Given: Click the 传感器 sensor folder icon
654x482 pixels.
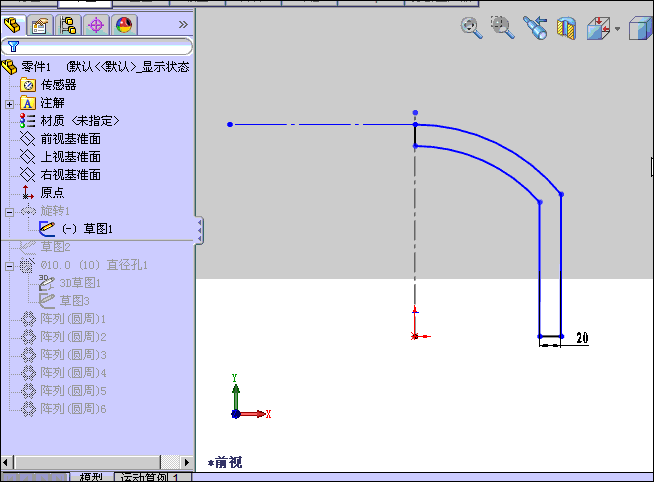Looking at the screenshot, I should [28, 85].
